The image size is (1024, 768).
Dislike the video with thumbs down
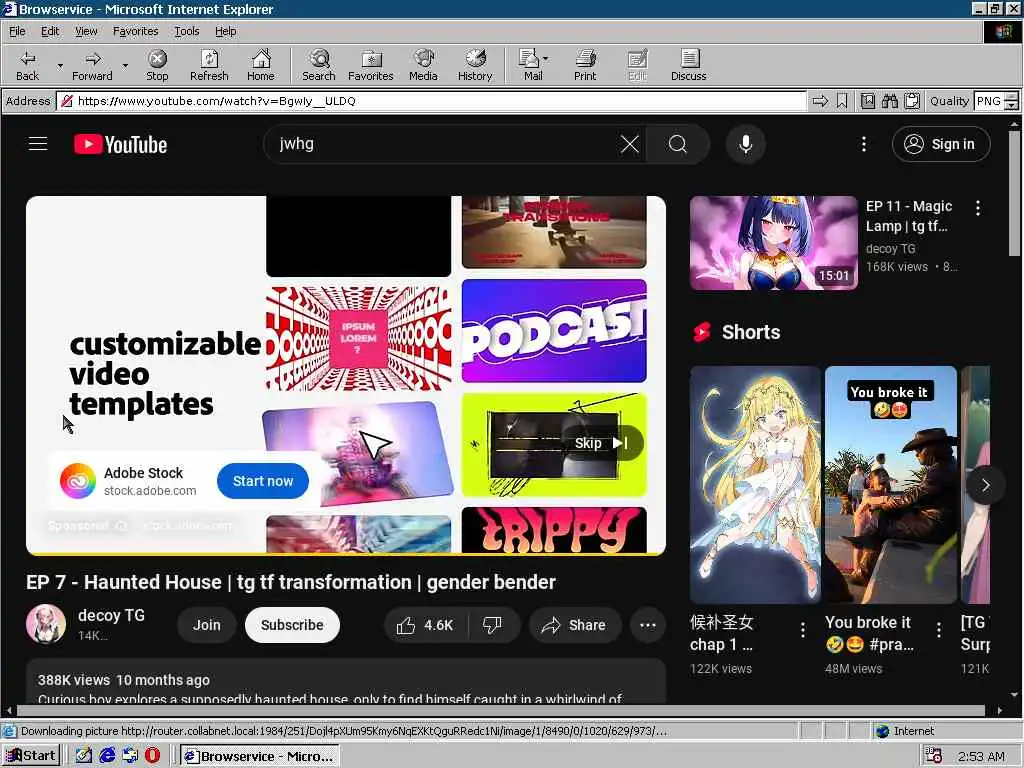(492, 625)
